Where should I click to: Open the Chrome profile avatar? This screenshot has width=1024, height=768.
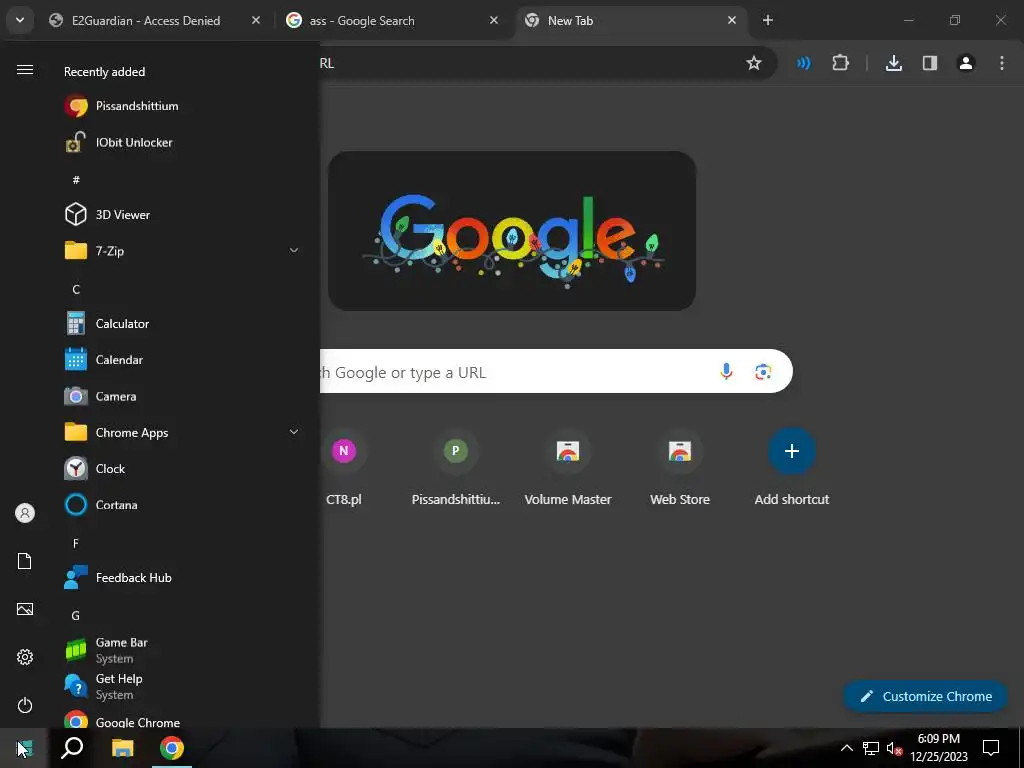coord(966,63)
